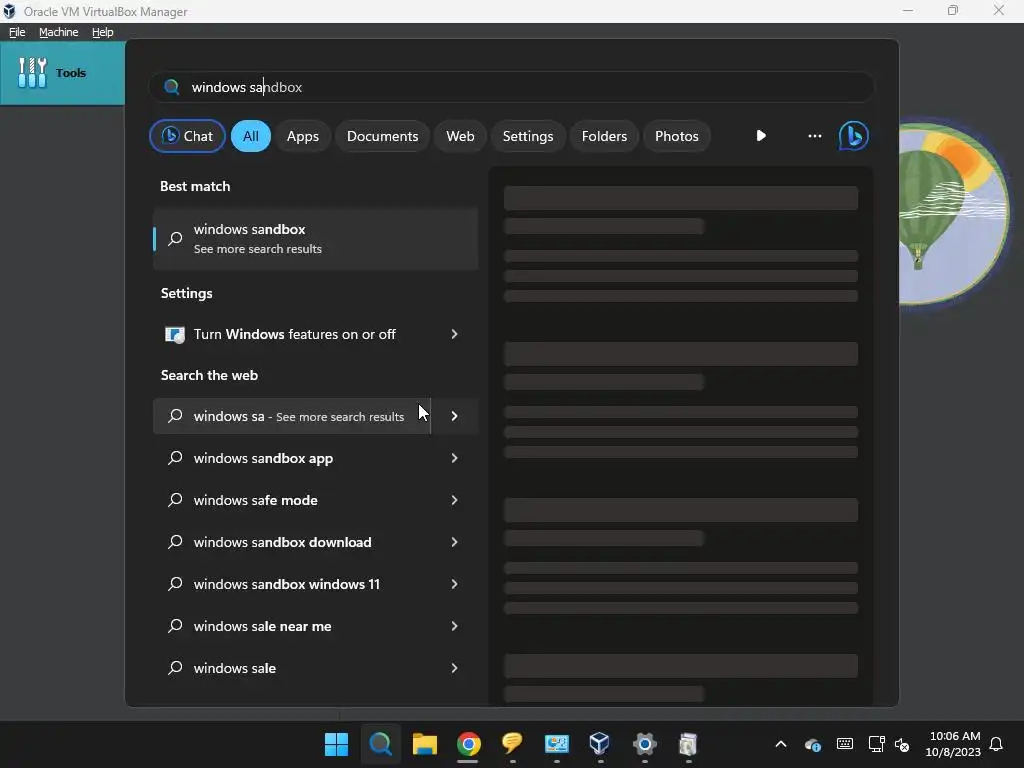Open Google Chrome from the taskbar
Viewport: 1024px width, 768px height.
pyautogui.click(x=468, y=744)
